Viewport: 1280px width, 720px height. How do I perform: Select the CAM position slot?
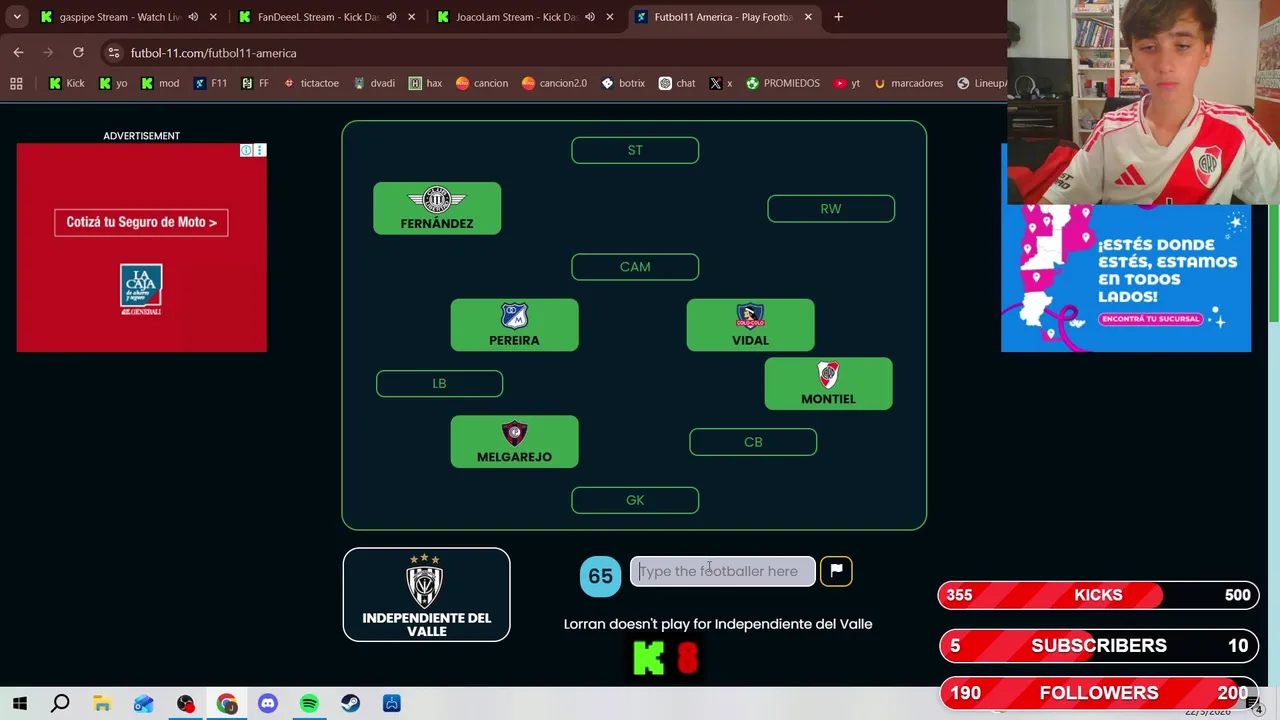tap(635, 267)
